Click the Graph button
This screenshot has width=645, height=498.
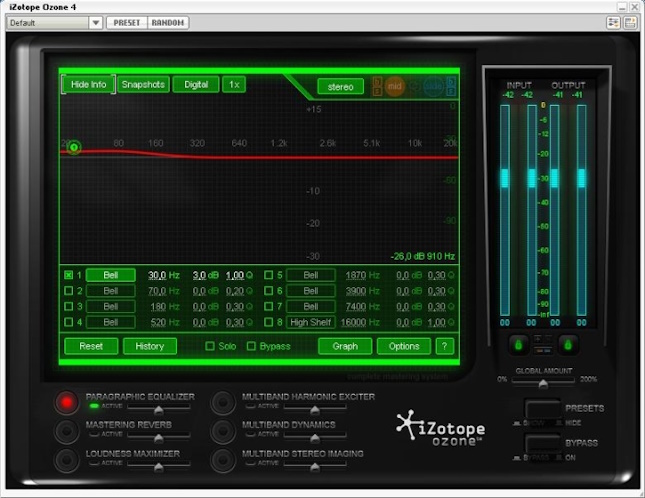[345, 346]
